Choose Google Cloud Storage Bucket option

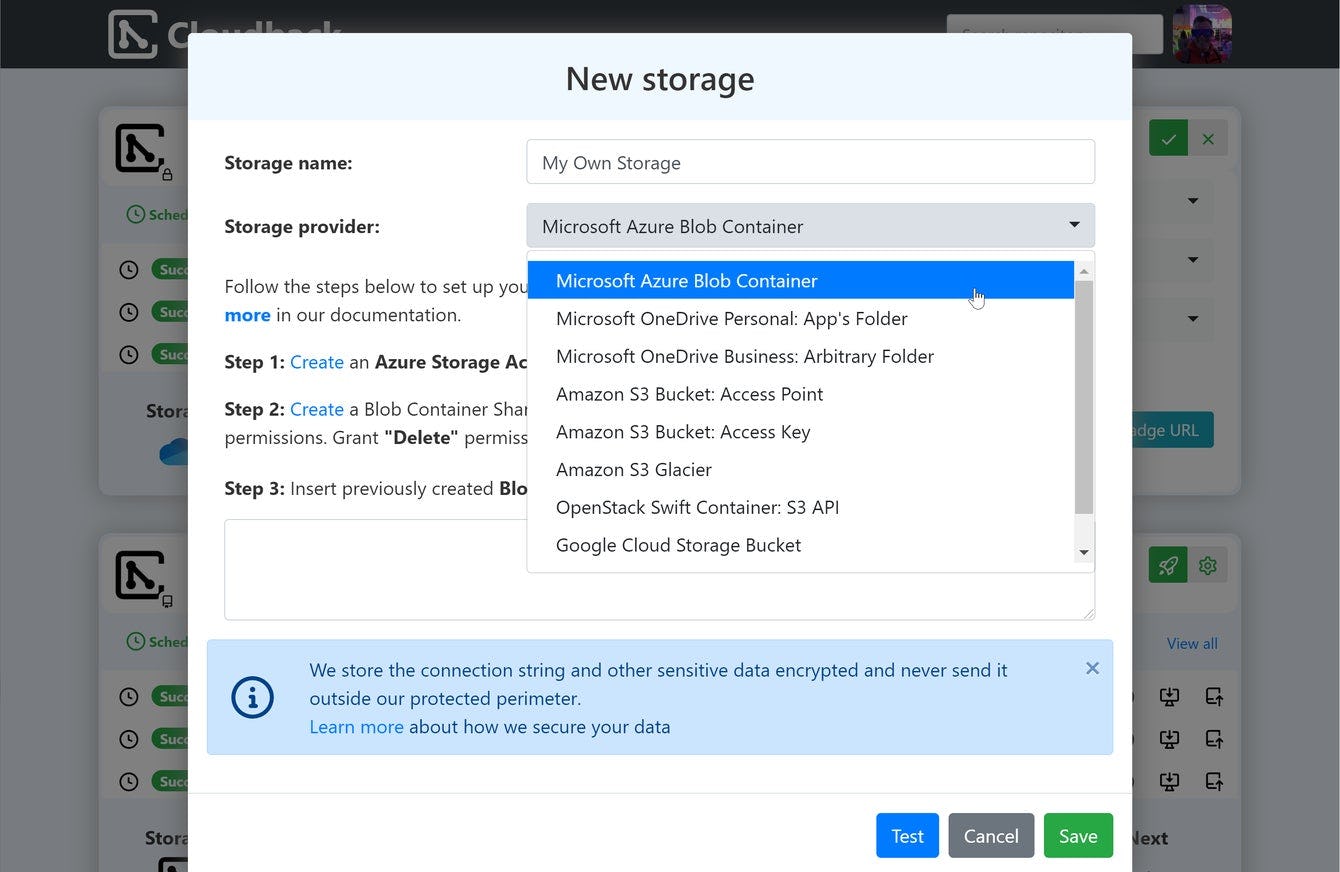click(678, 545)
